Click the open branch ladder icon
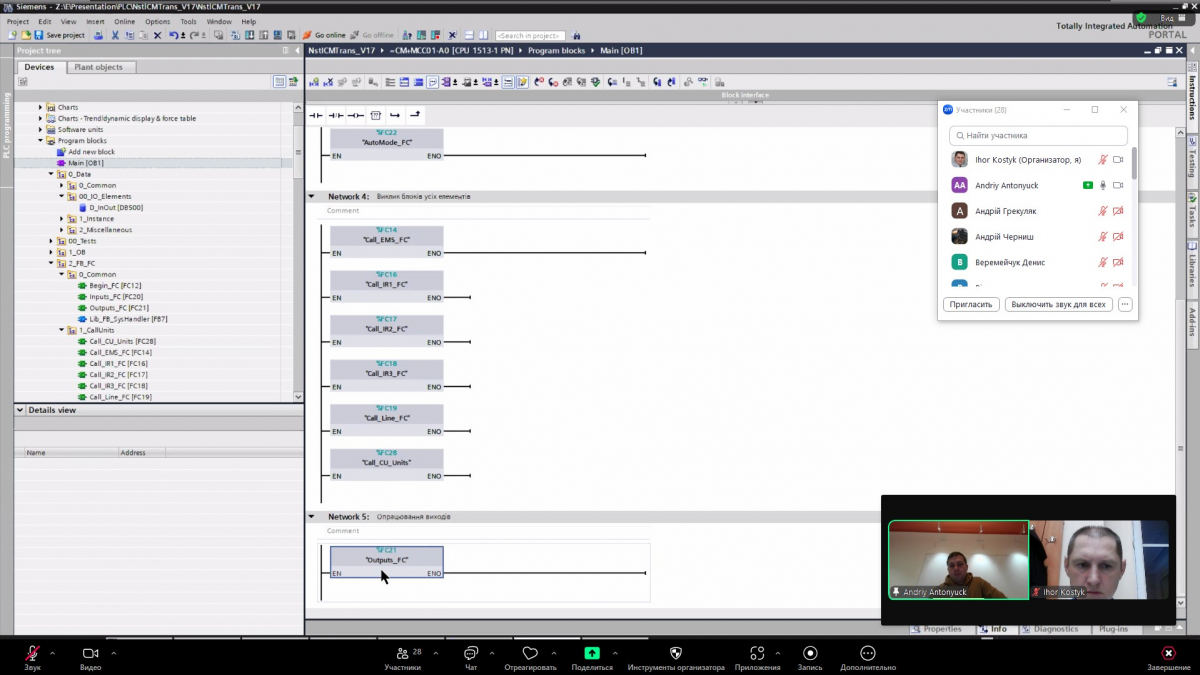1200x675 pixels. 395,115
